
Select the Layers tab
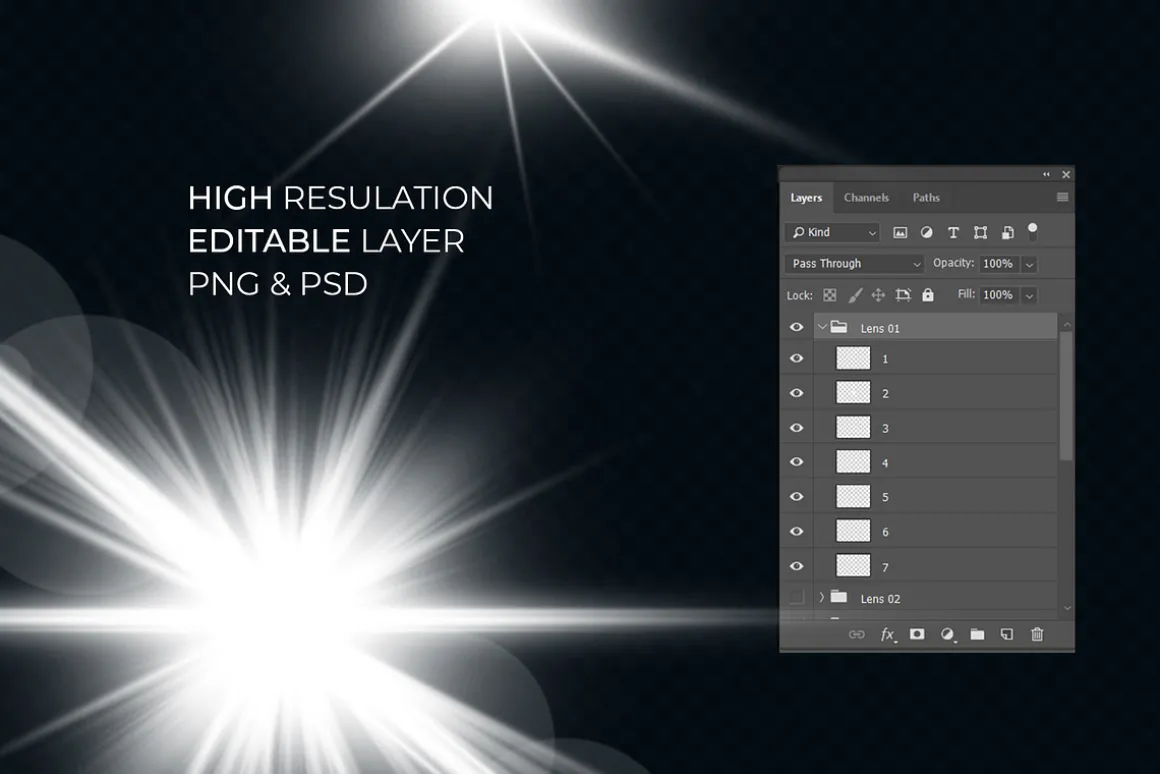(x=806, y=198)
